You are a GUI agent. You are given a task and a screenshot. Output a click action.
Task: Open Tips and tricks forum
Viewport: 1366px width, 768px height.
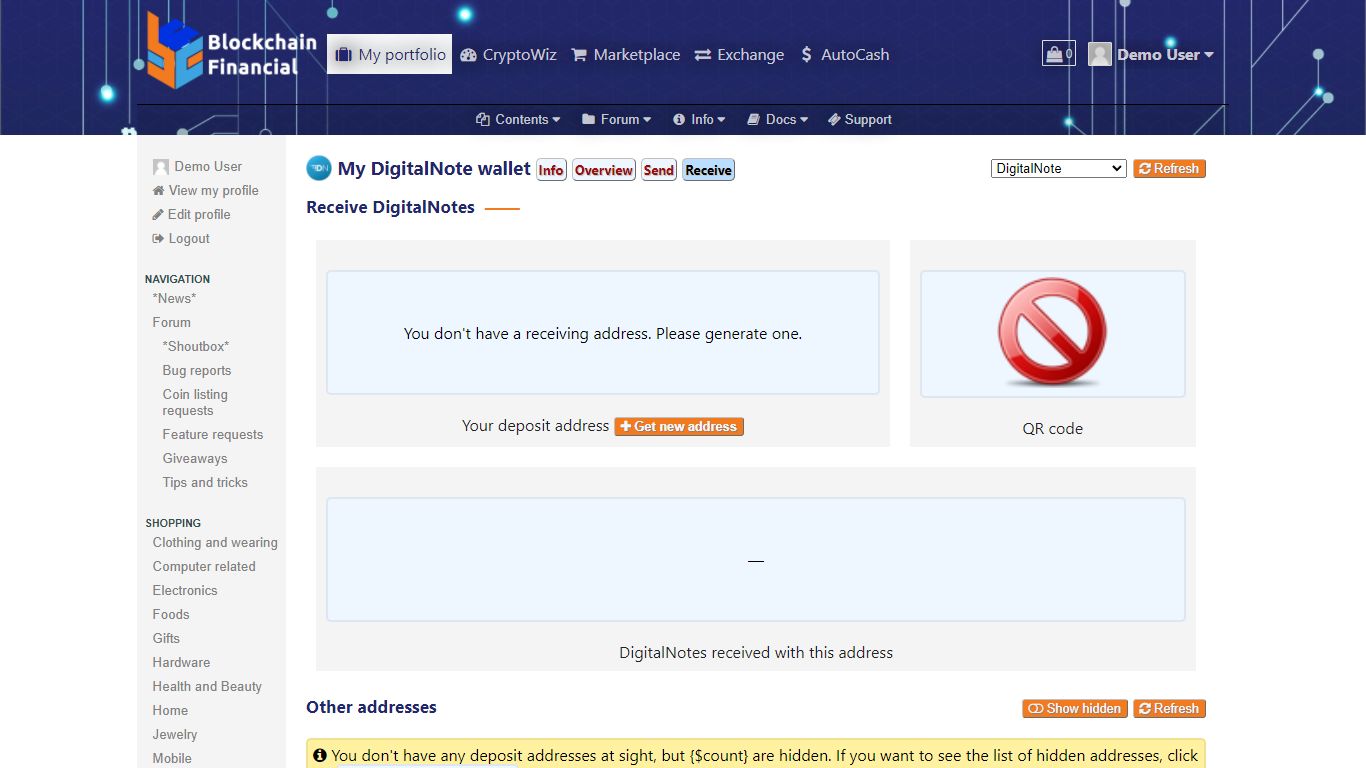205,482
